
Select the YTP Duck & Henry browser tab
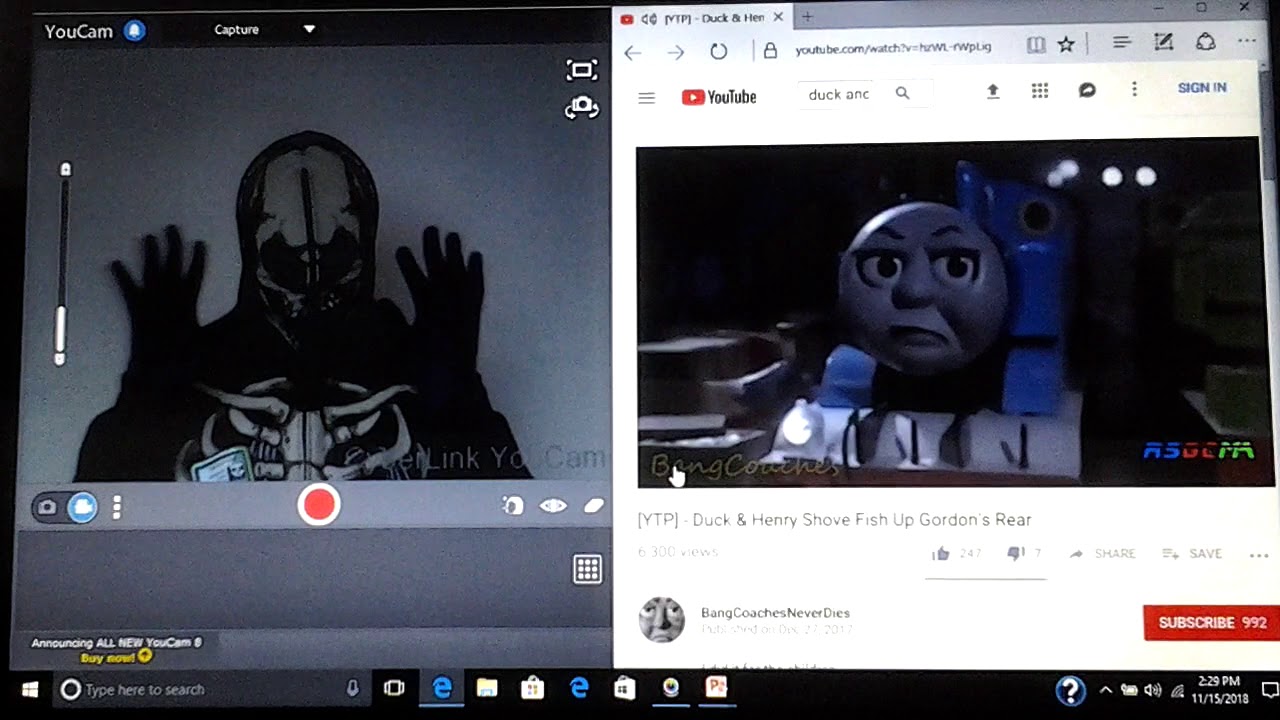pyautogui.click(x=702, y=18)
